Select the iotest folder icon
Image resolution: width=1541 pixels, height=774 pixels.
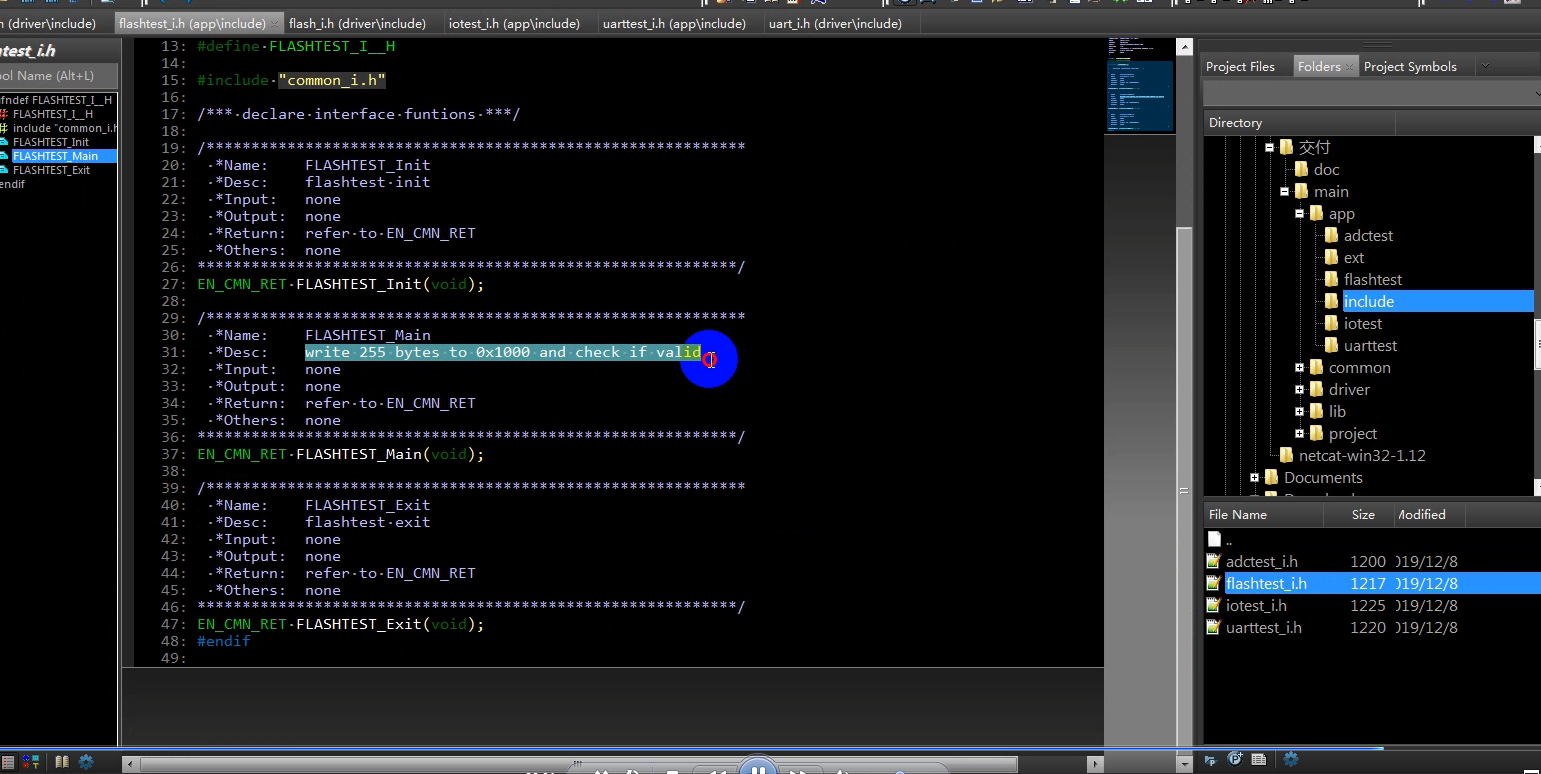coord(1331,323)
